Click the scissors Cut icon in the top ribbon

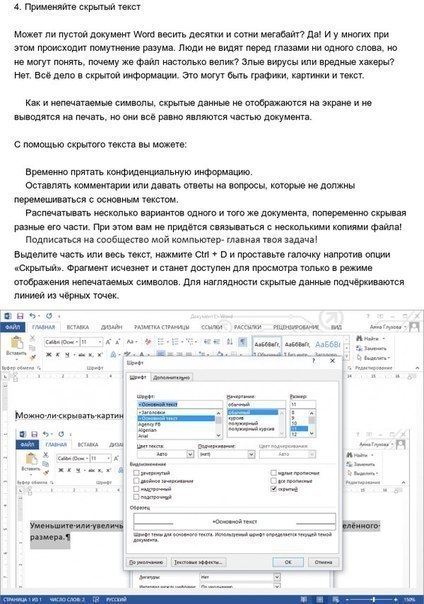point(32,338)
